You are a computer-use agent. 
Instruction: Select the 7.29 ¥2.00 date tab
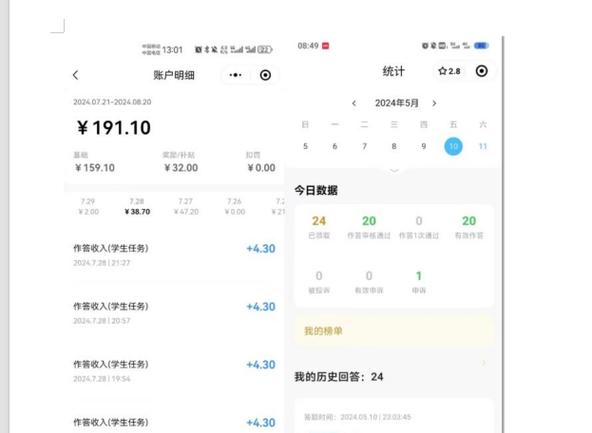click(88, 206)
